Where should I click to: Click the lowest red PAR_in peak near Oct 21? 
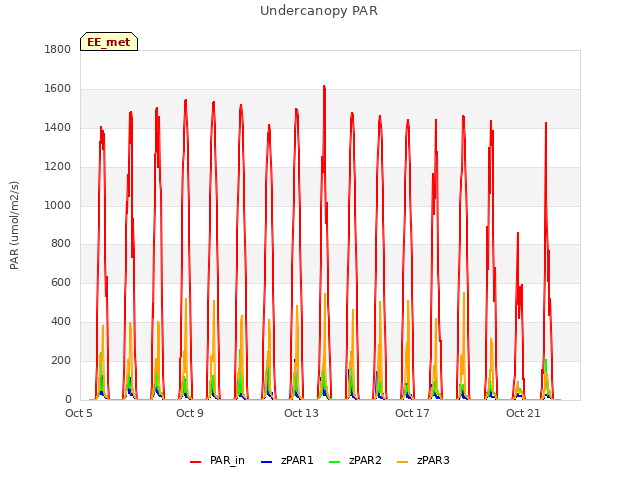(x=518, y=233)
